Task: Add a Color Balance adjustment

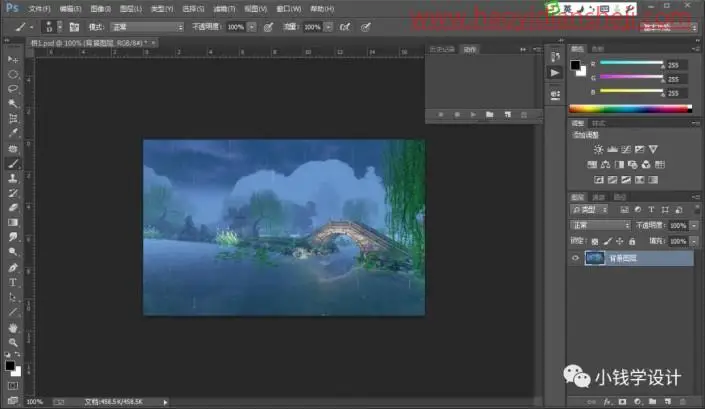Action: tap(606, 164)
